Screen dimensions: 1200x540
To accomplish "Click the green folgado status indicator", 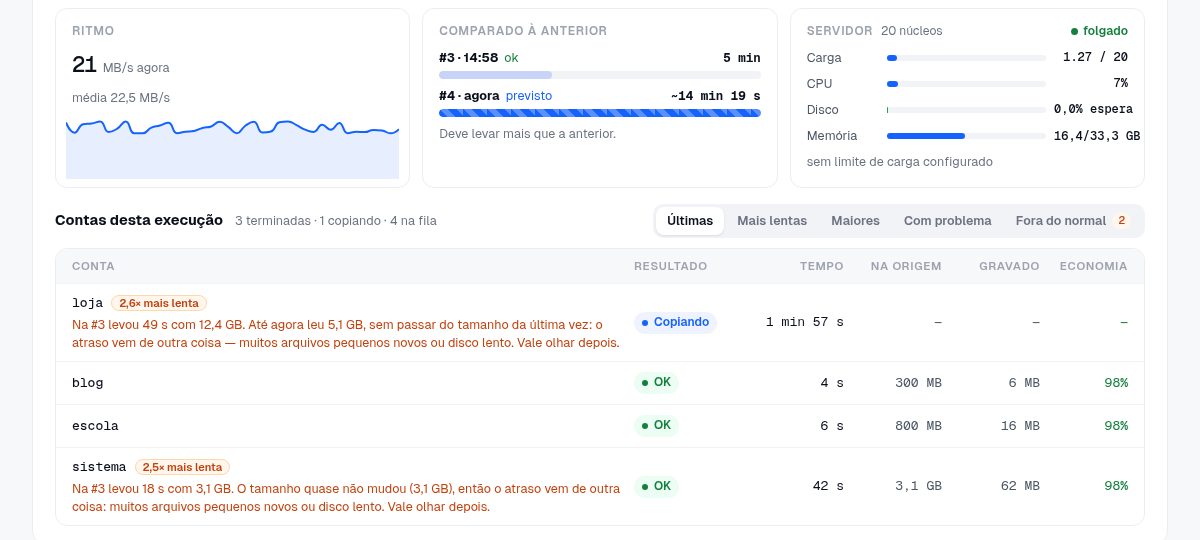I will 1099,31.
